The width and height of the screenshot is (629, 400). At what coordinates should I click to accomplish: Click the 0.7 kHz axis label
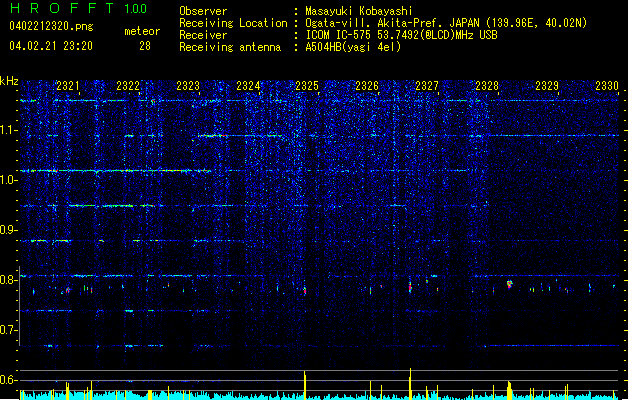[x=9, y=330]
